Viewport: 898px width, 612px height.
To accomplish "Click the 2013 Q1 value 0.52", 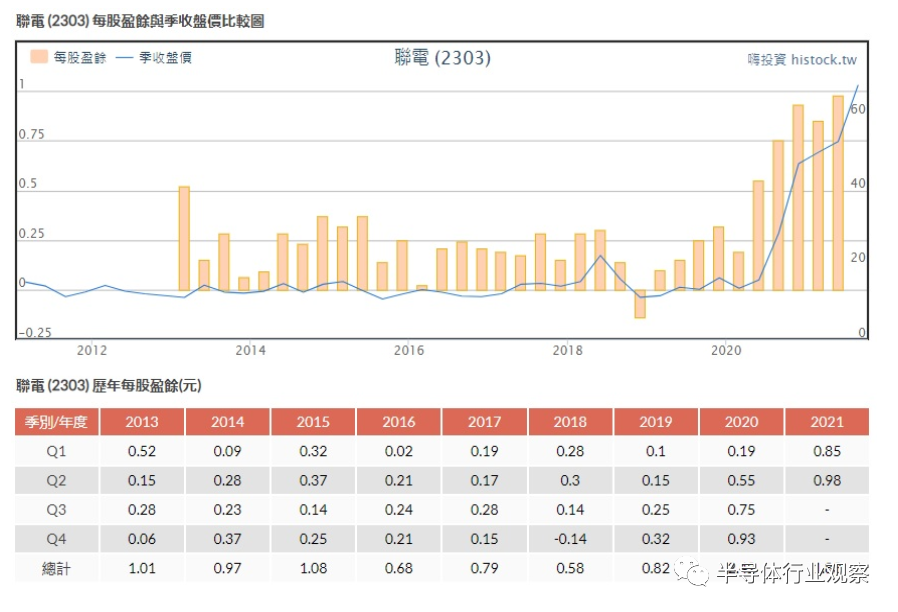I will tap(142, 451).
